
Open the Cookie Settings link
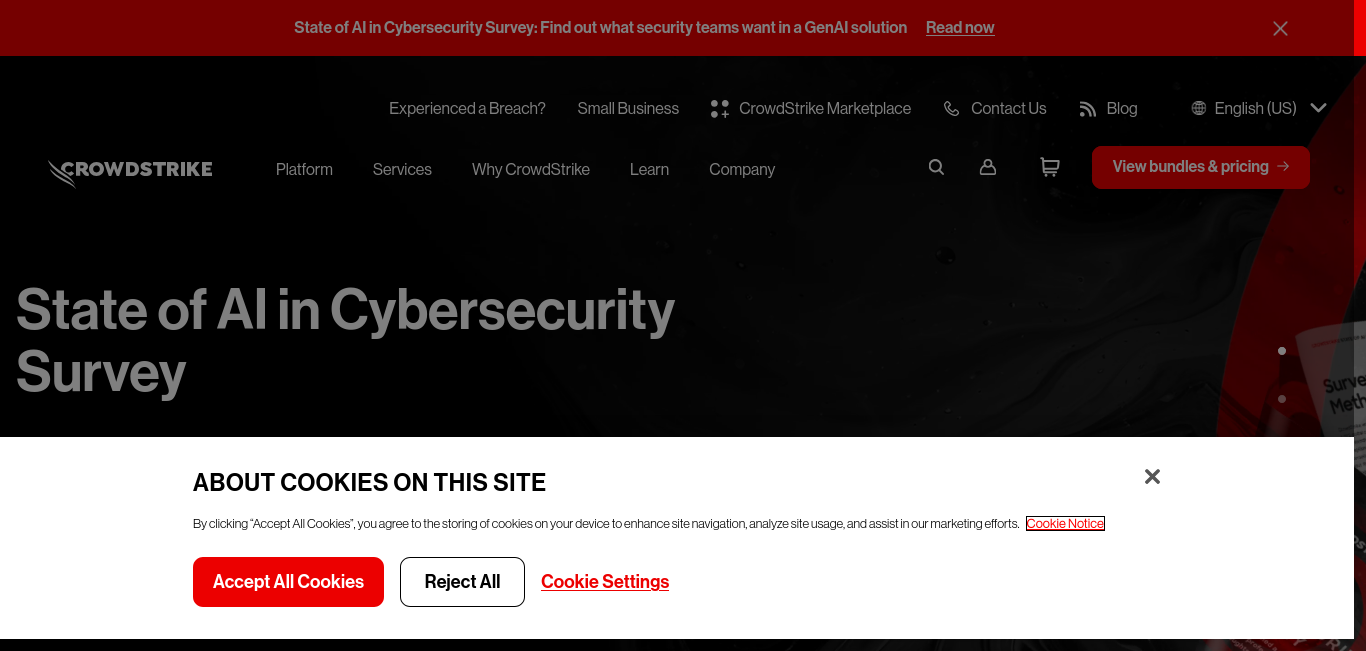pyautogui.click(x=605, y=582)
